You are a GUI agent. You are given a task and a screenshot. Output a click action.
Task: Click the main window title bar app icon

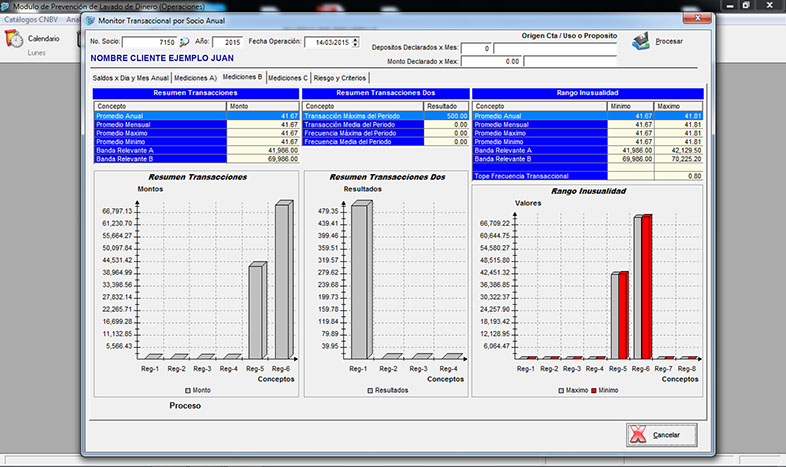6,6
